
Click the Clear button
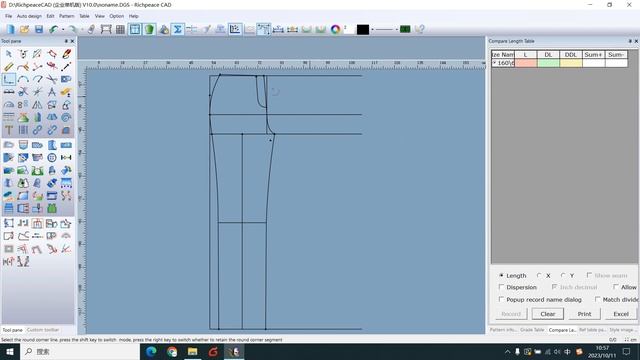point(548,314)
